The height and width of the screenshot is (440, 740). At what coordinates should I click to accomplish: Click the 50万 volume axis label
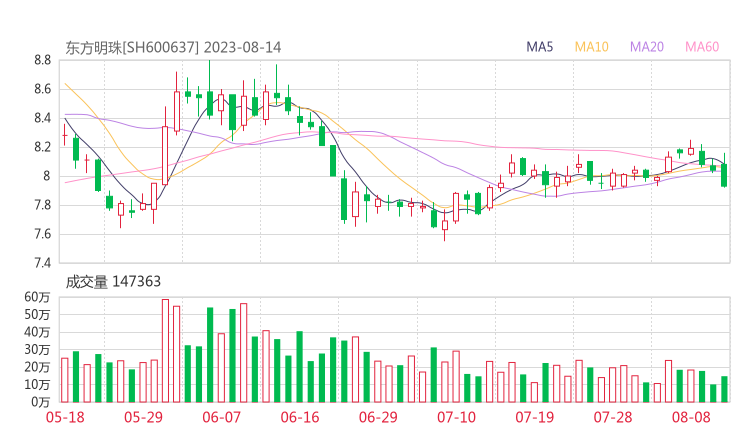tap(37, 314)
